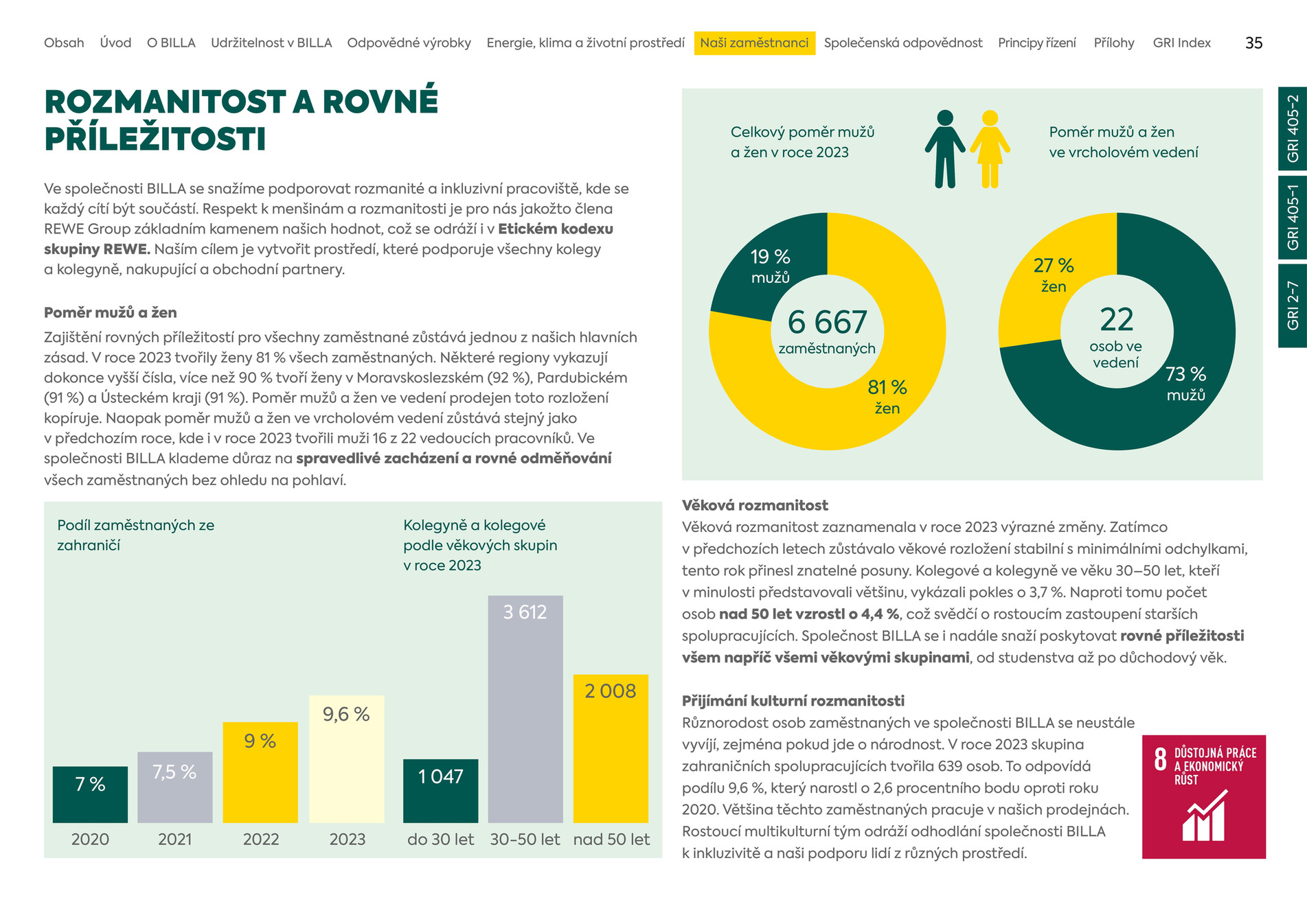The width and height of the screenshot is (1307, 924).
Task: Open the Přílohy section
Action: 1114,43
